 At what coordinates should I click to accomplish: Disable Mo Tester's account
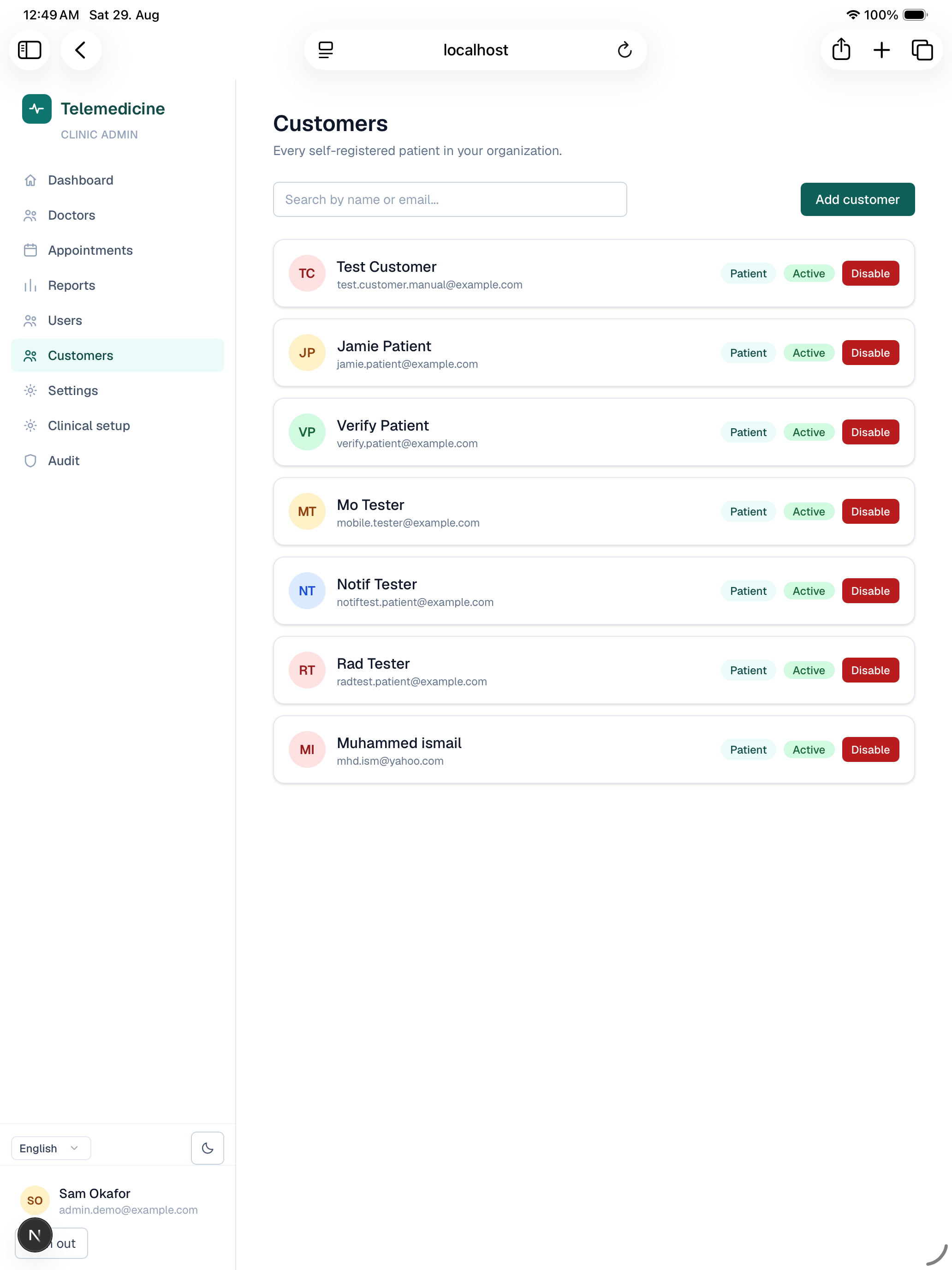(x=870, y=512)
